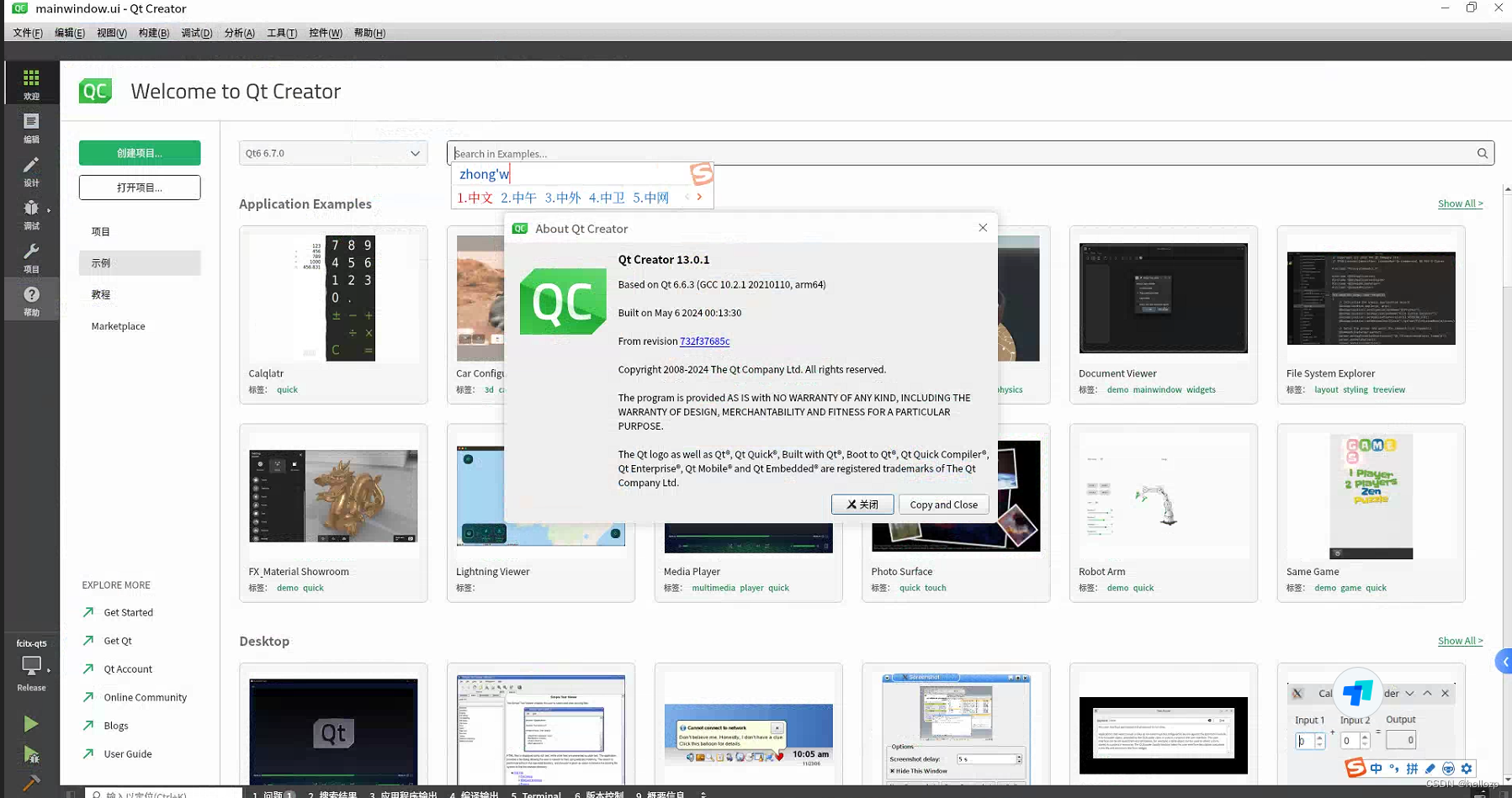Open the fcitx-qt5 Release kit selector
This screenshot has height=798, width=1512.
click(x=31, y=665)
